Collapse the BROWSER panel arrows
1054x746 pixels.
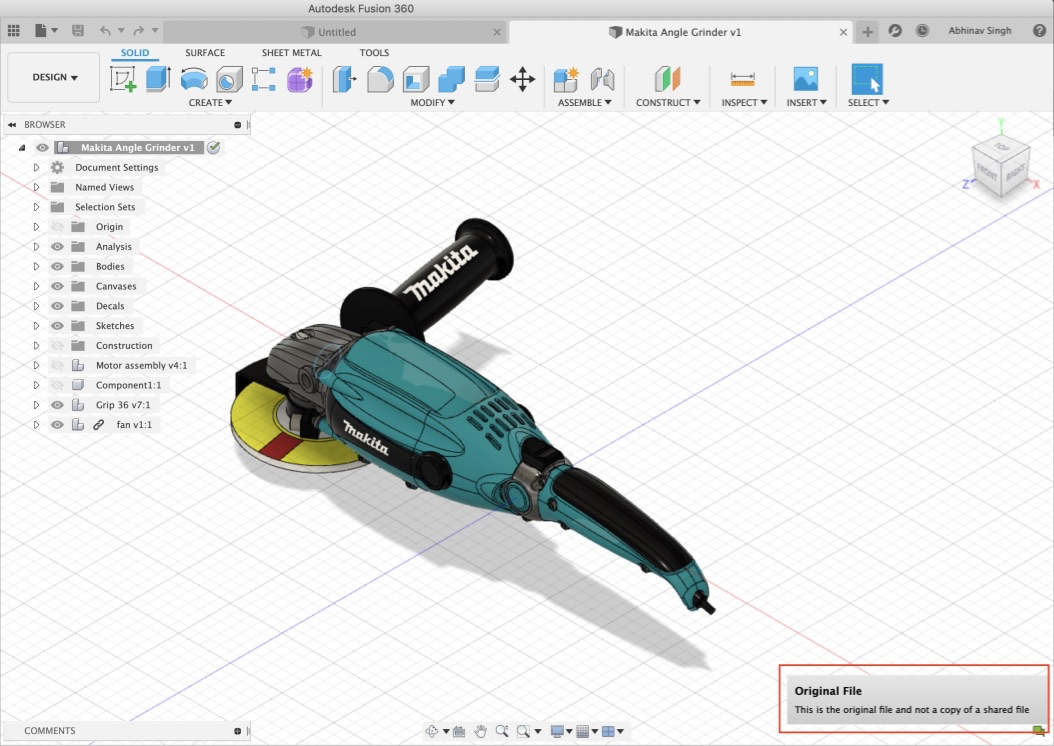[x=11, y=125]
